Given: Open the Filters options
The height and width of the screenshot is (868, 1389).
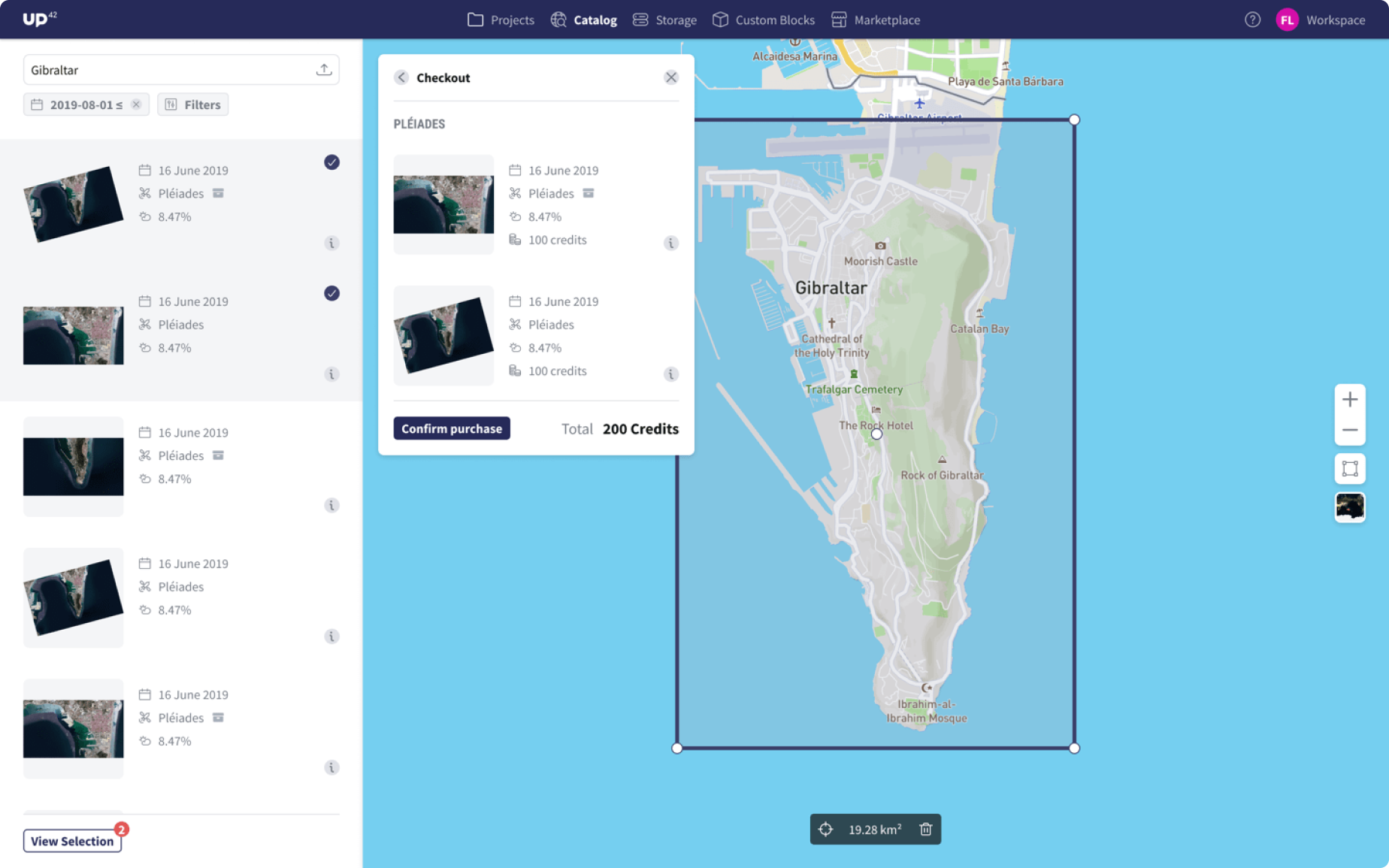Looking at the screenshot, I should (193, 104).
